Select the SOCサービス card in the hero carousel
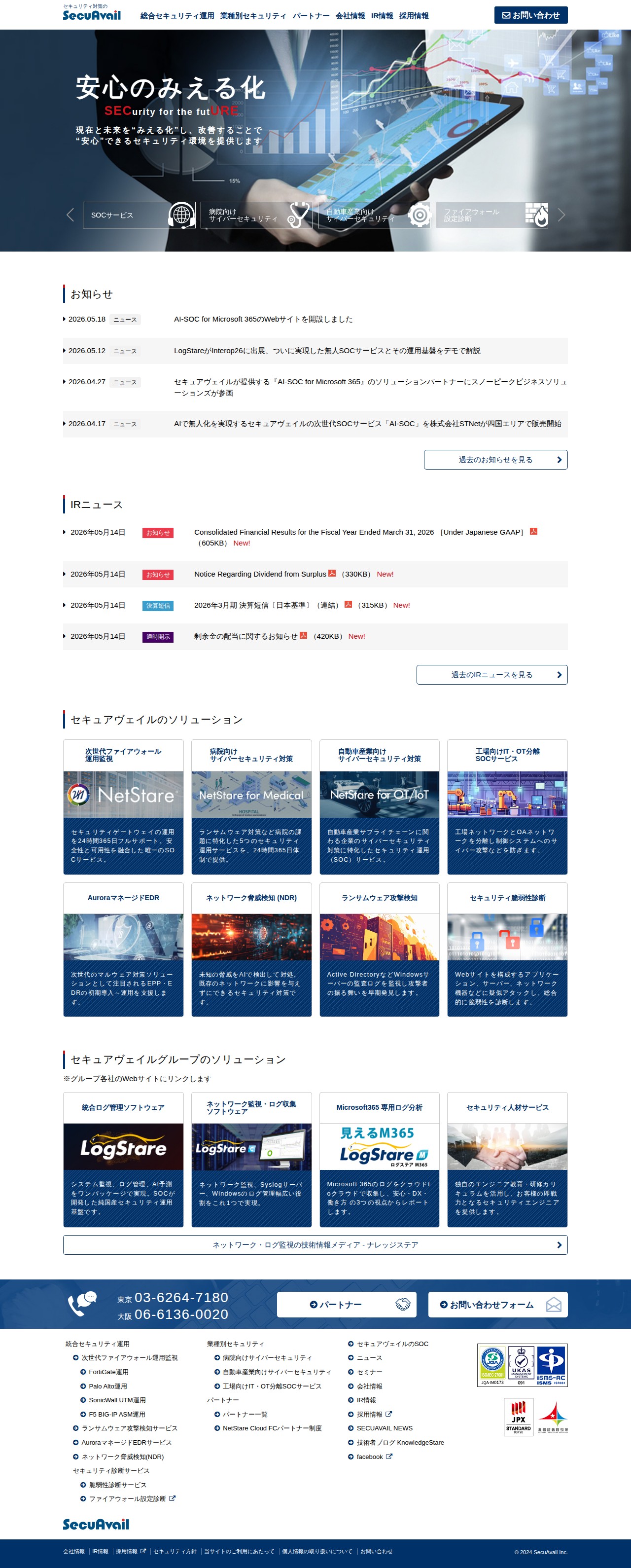Viewport: 631px width, 1568px height. [x=140, y=215]
